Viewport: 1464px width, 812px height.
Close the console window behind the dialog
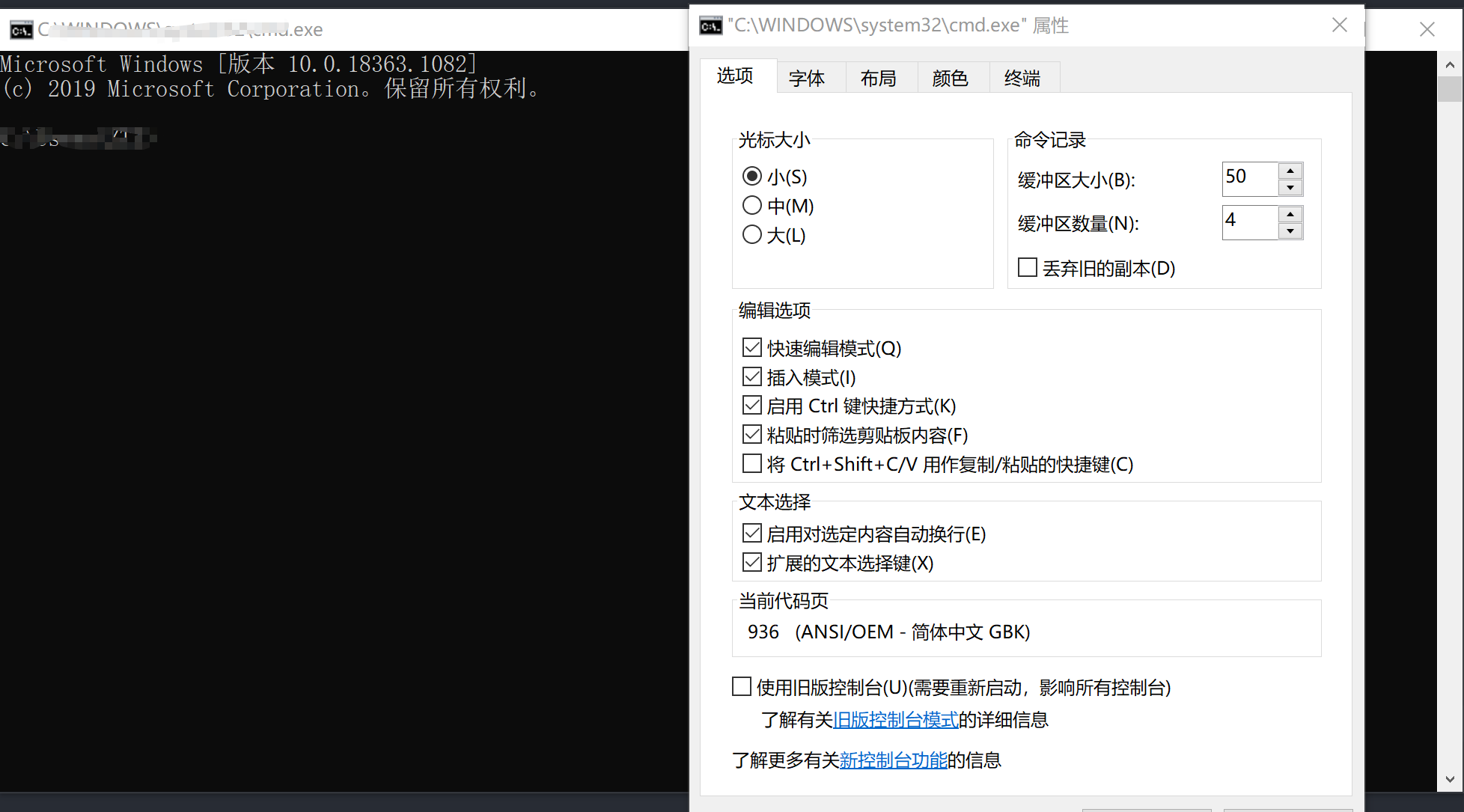[1427, 29]
